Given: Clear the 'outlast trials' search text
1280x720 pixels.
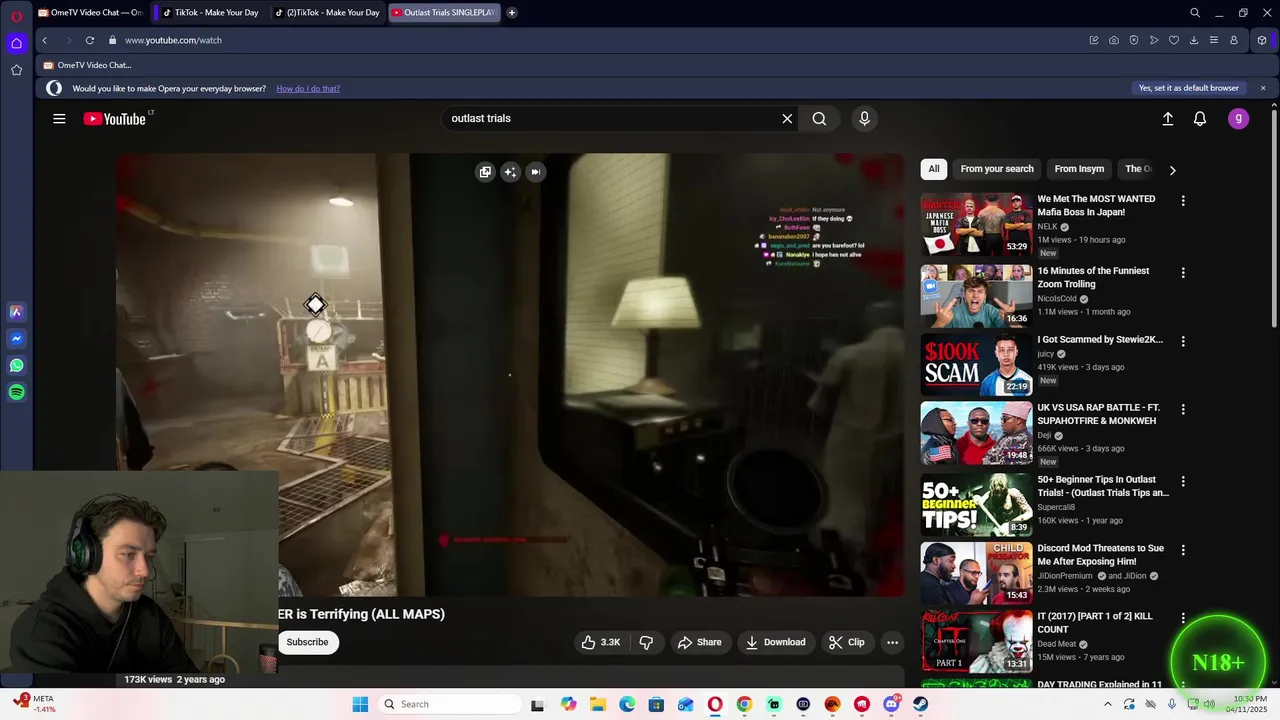Looking at the screenshot, I should tap(787, 119).
